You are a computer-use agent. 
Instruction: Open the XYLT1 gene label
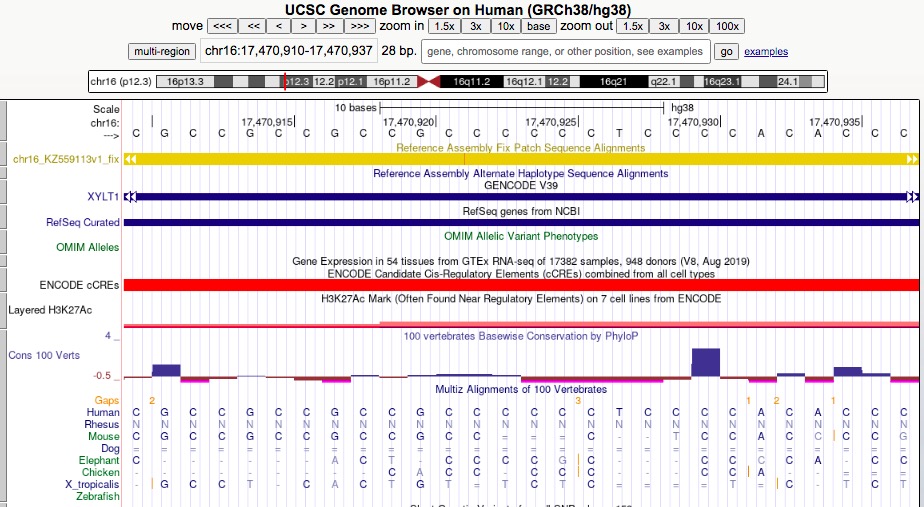[x=103, y=196]
